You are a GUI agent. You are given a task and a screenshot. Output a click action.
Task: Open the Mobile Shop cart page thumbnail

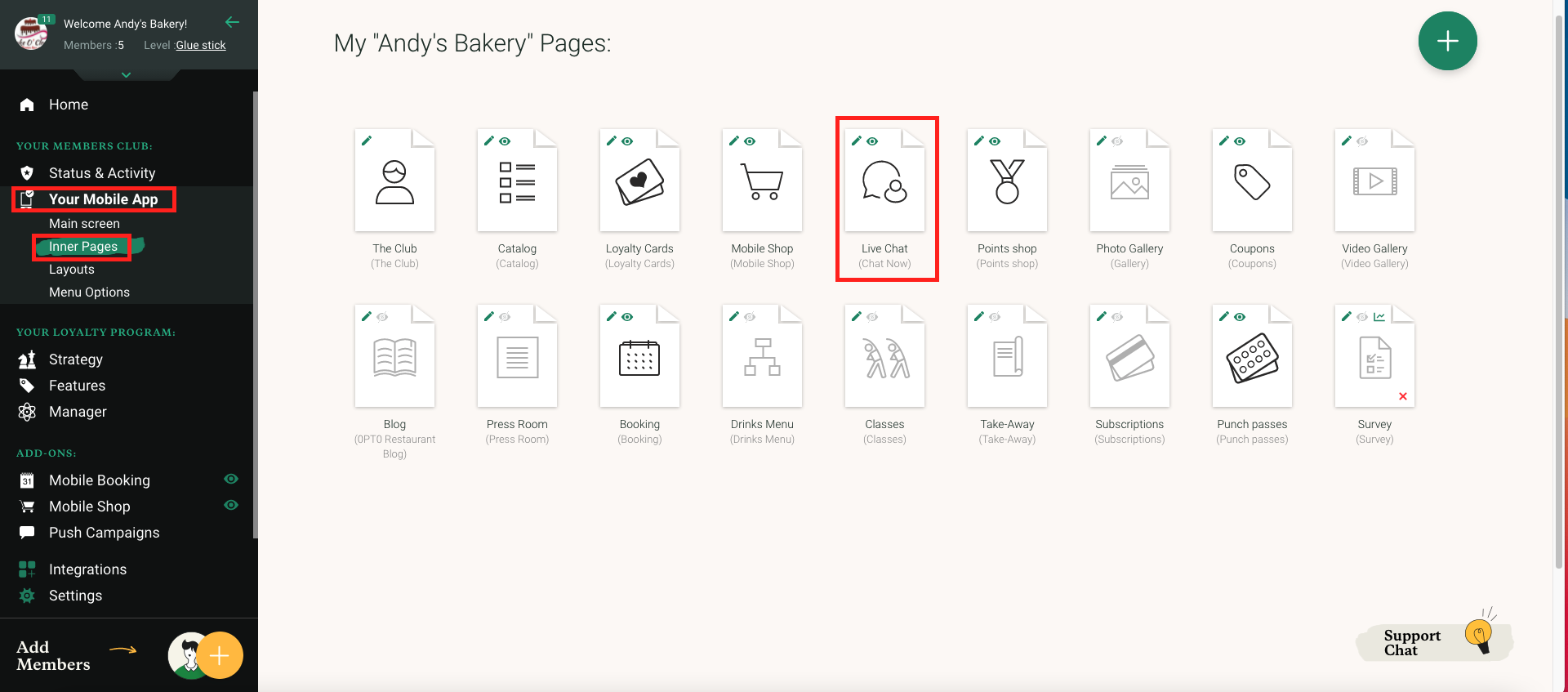tap(762, 181)
